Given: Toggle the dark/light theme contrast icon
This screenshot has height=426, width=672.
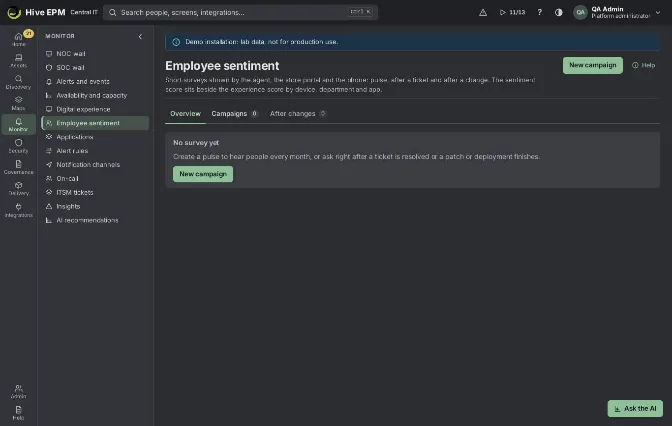Looking at the screenshot, I should pyautogui.click(x=558, y=12).
